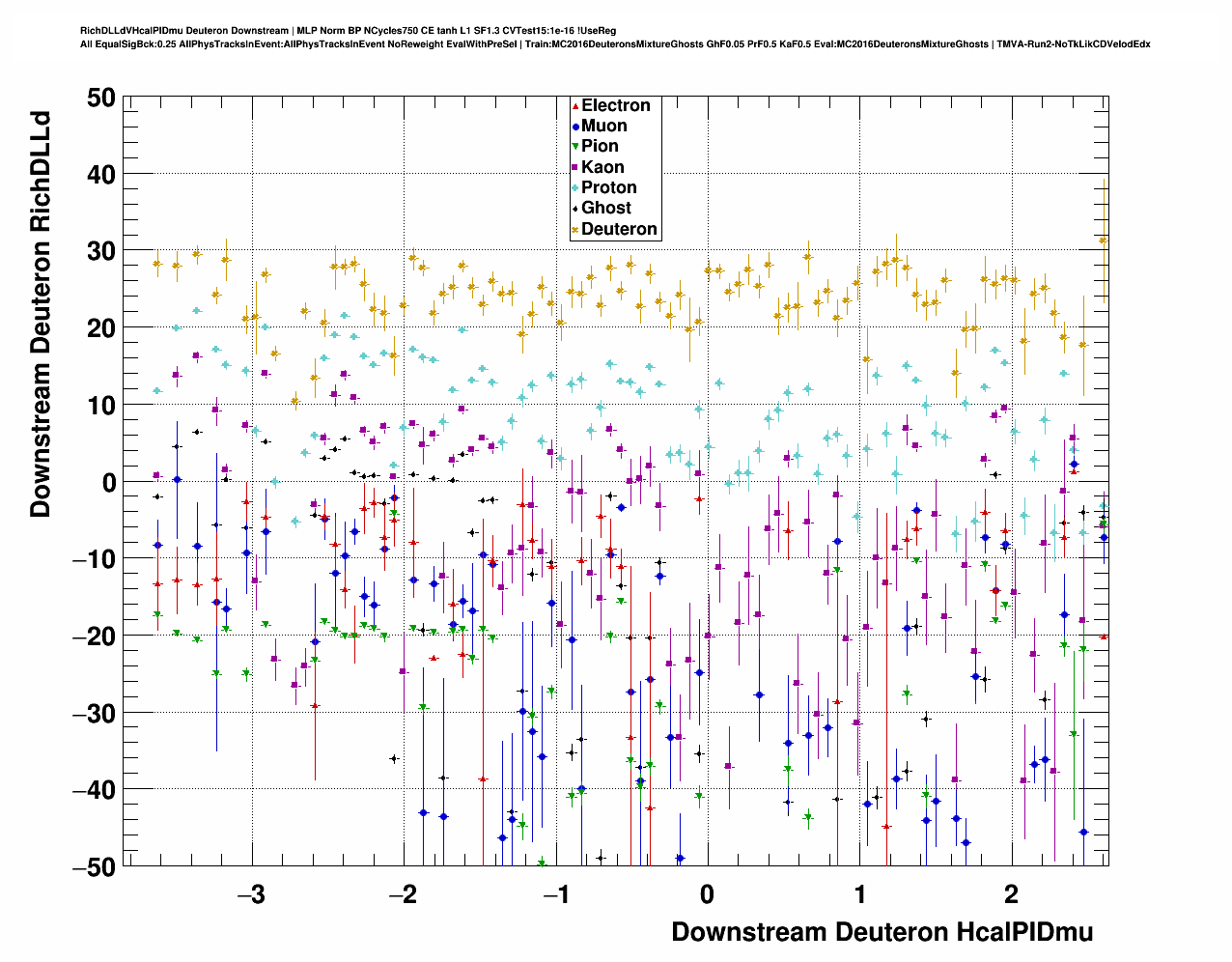Click the y-axis tick label −50
The width and height of the screenshot is (1232, 962).
click(x=93, y=867)
